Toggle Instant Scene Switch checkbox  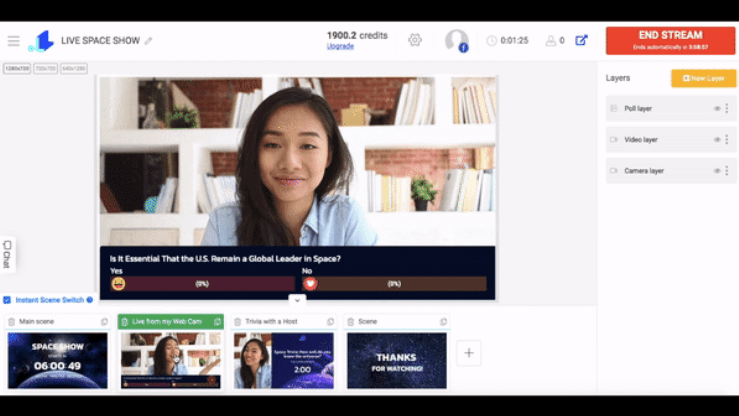(x=7, y=300)
